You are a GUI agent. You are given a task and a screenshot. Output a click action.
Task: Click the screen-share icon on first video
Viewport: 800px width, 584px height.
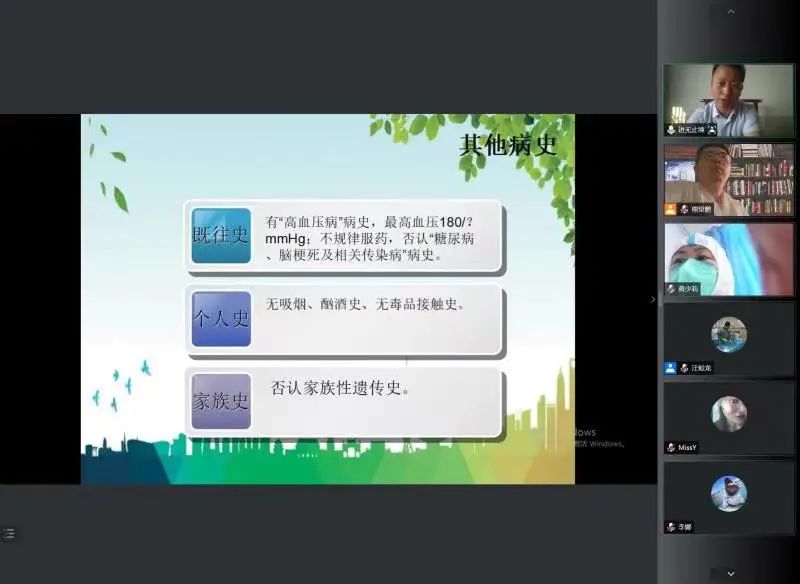712,130
